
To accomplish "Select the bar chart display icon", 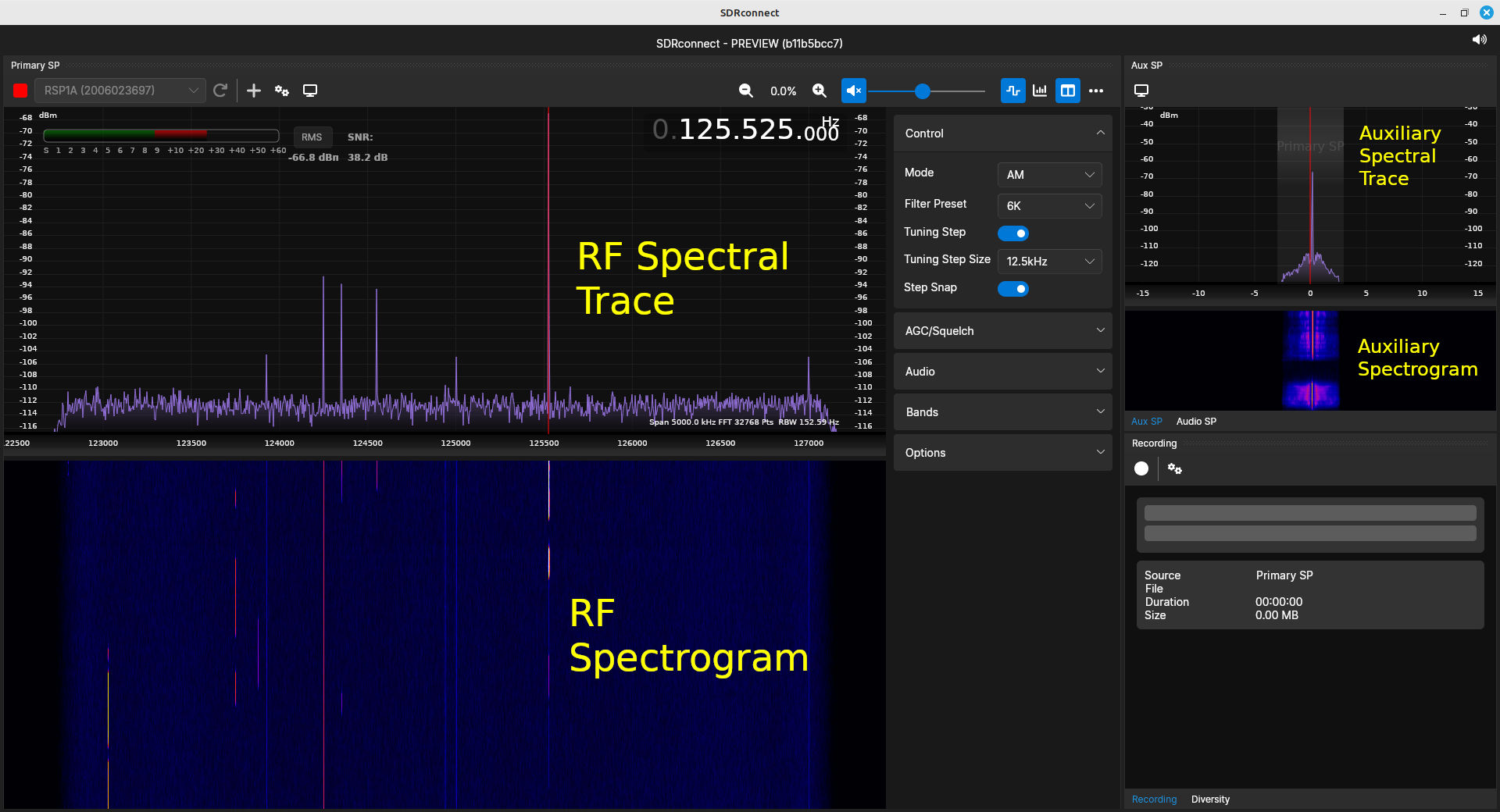I will 1040,91.
